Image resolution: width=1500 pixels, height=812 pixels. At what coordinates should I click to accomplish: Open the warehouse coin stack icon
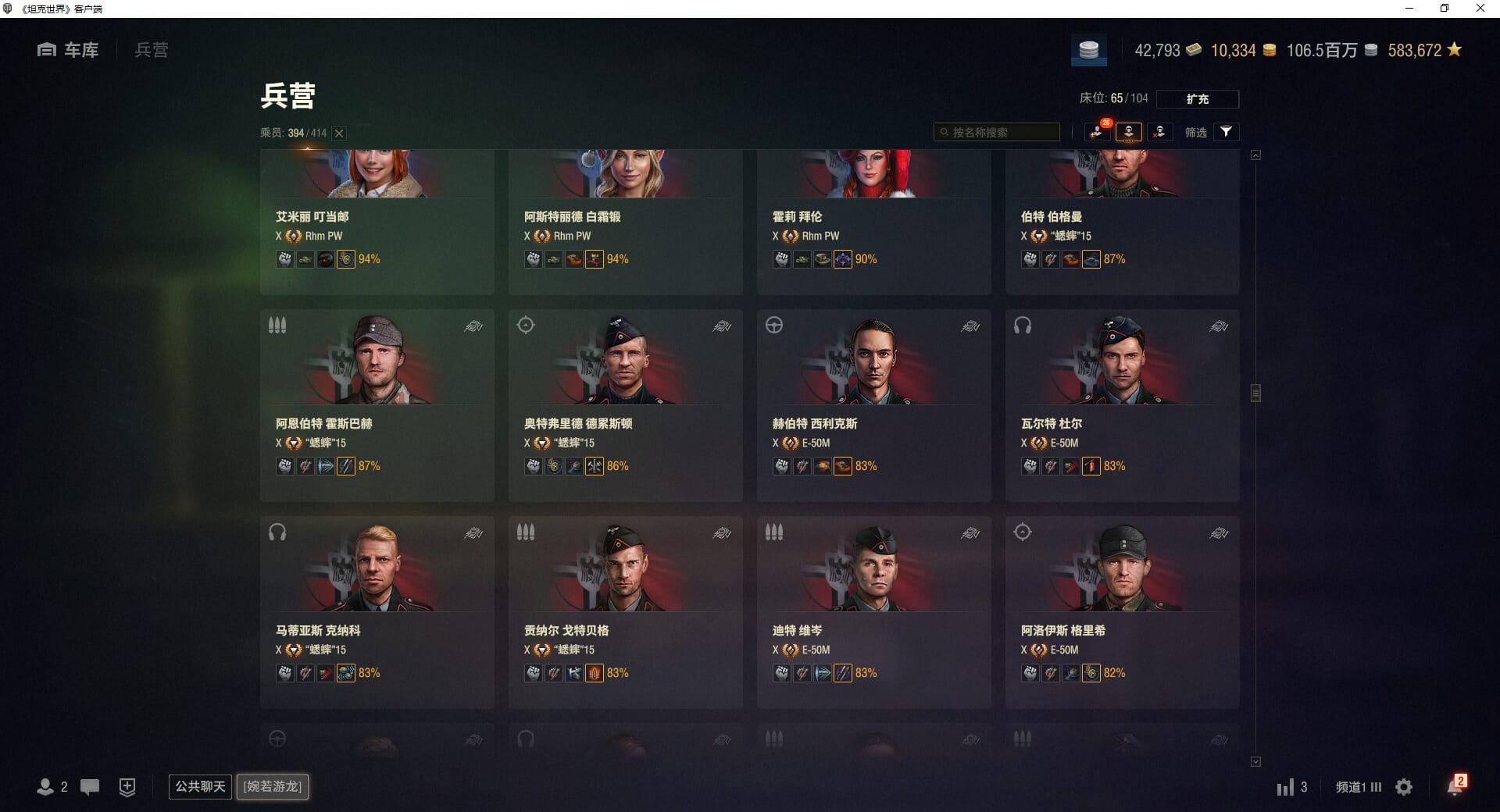pyautogui.click(x=1088, y=51)
